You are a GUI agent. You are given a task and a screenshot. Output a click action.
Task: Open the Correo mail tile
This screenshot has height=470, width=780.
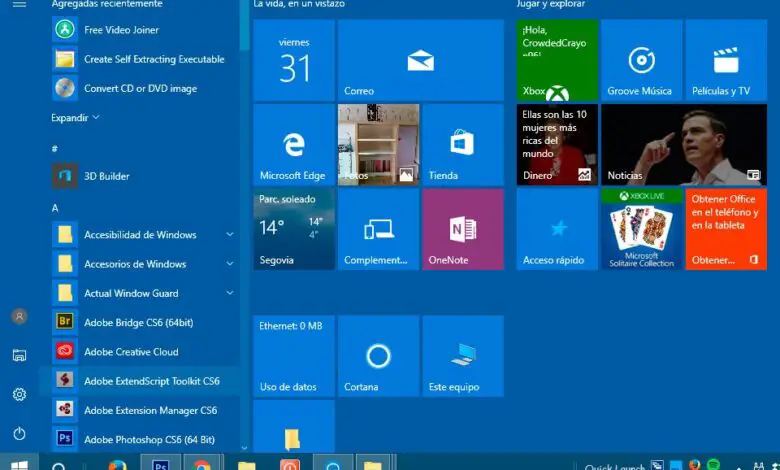pos(421,60)
